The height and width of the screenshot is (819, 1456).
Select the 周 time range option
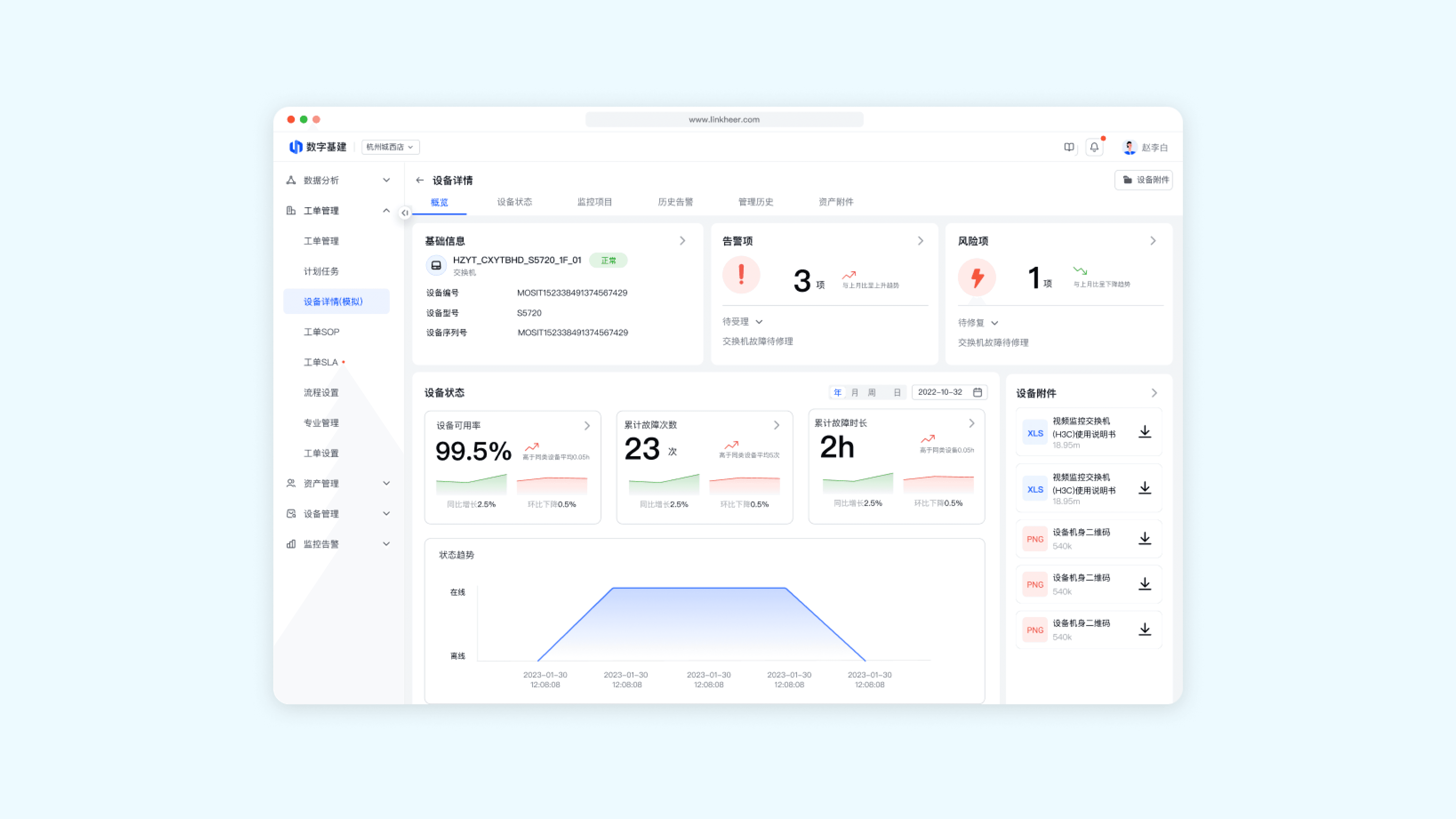tap(872, 392)
